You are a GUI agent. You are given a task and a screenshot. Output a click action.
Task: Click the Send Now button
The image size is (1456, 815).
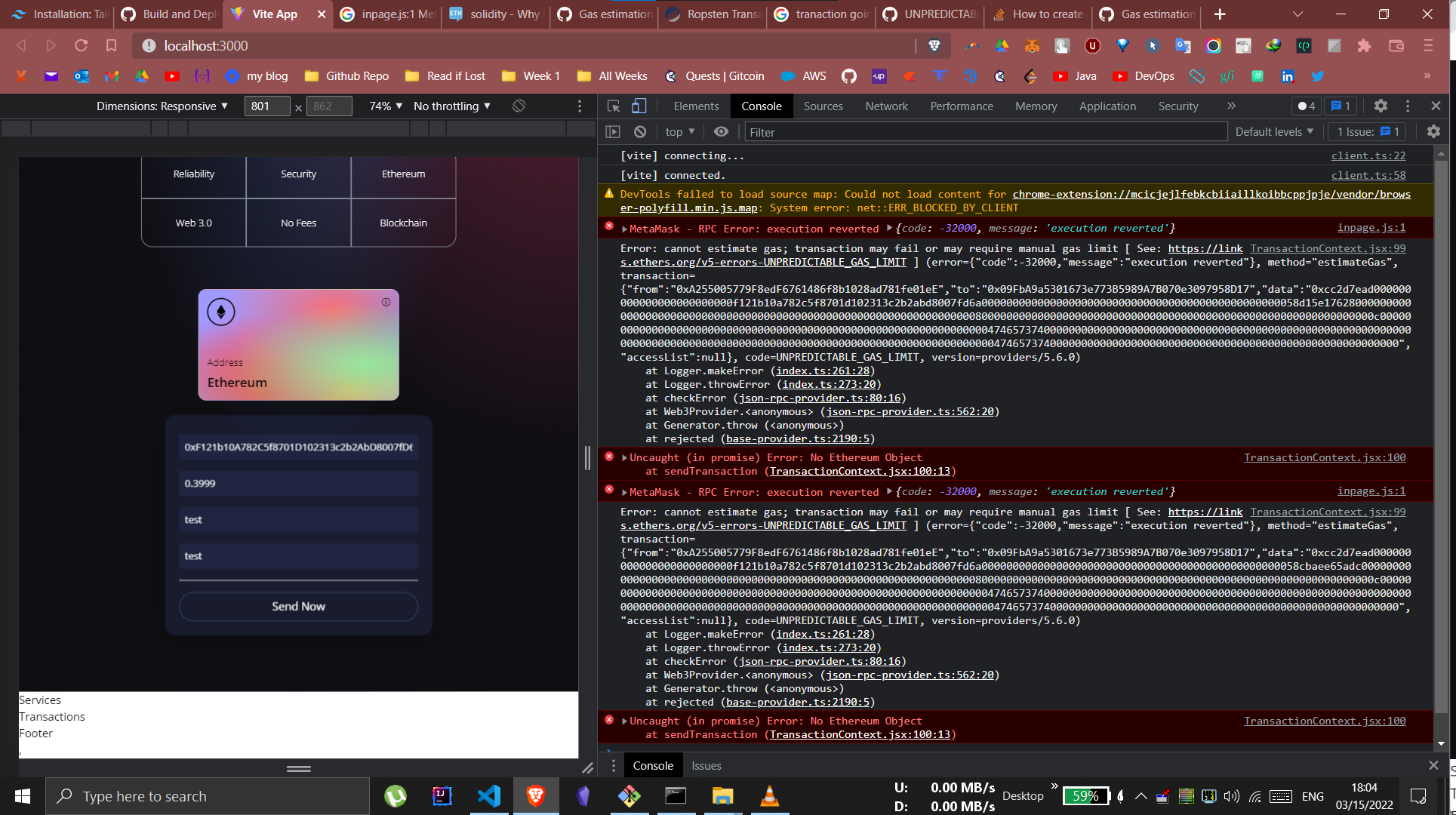[298, 606]
